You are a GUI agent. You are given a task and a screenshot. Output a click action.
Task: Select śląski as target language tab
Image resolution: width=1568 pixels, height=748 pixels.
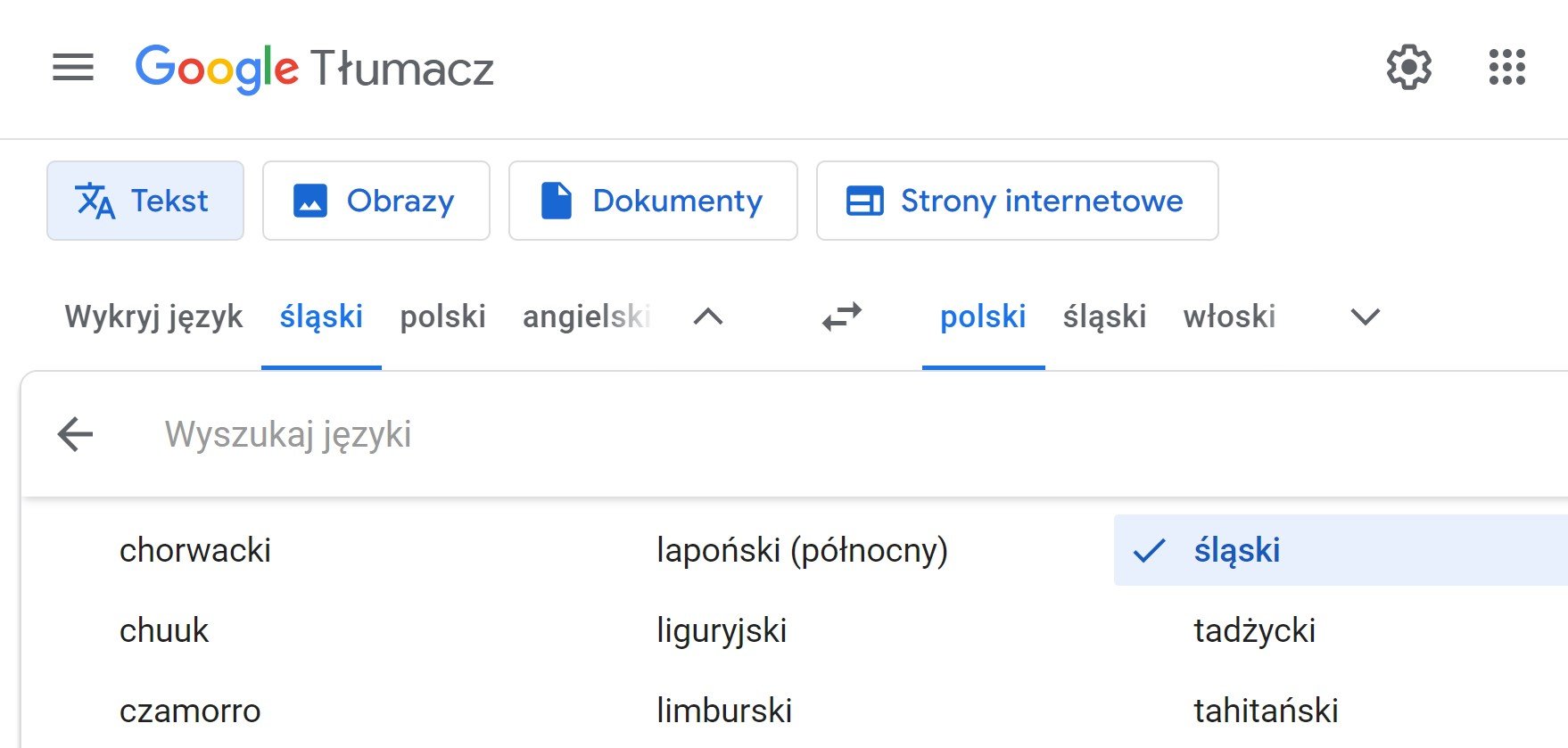pyautogui.click(x=1104, y=316)
